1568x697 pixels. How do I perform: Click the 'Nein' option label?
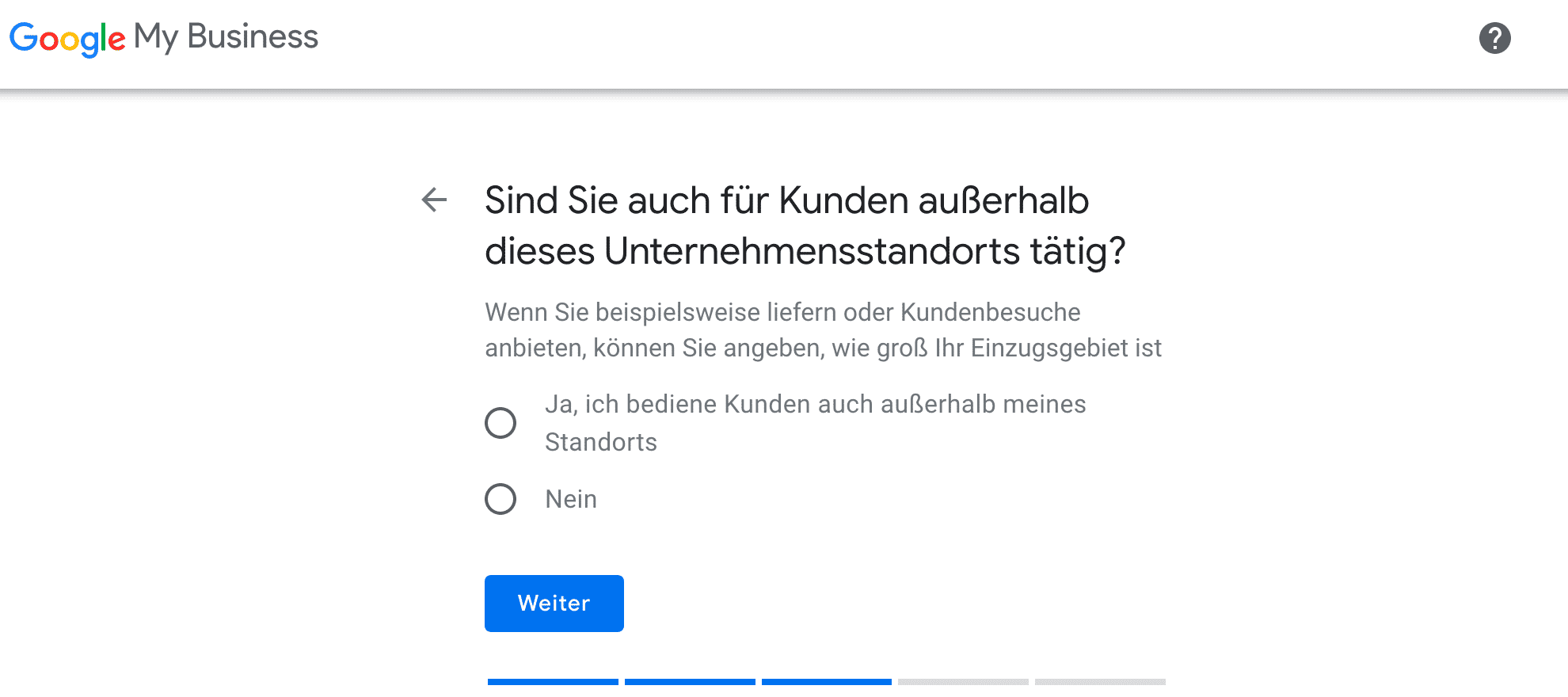571,499
